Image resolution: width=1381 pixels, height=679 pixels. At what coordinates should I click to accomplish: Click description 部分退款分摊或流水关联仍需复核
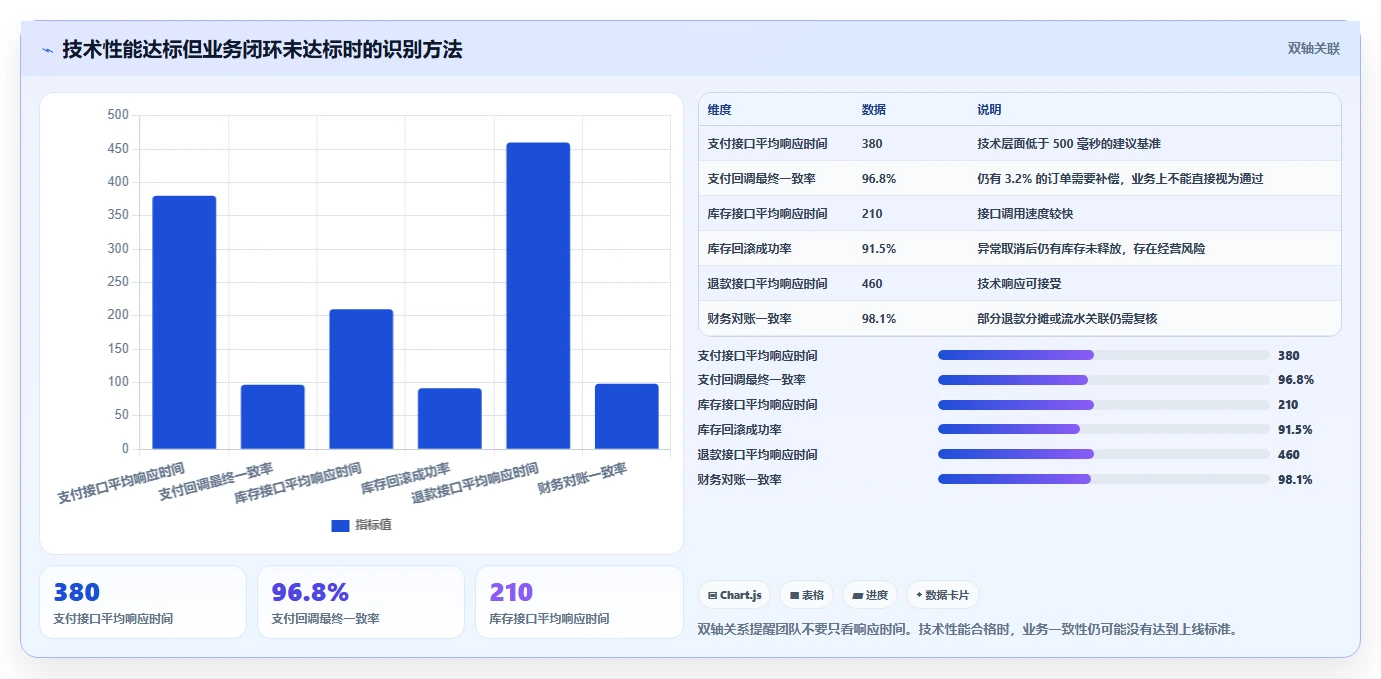[1067, 319]
